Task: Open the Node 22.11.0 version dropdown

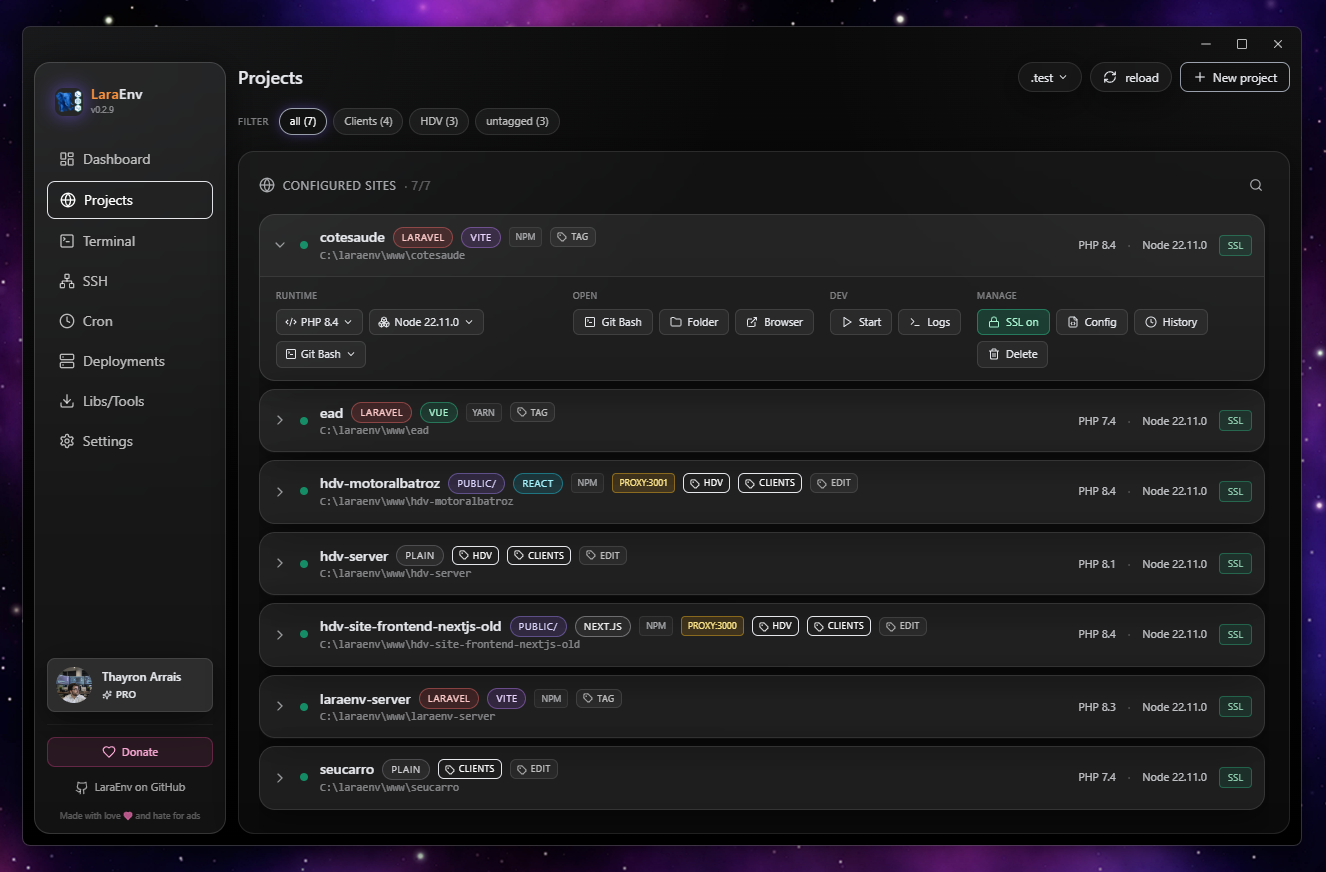Action: pyautogui.click(x=426, y=322)
